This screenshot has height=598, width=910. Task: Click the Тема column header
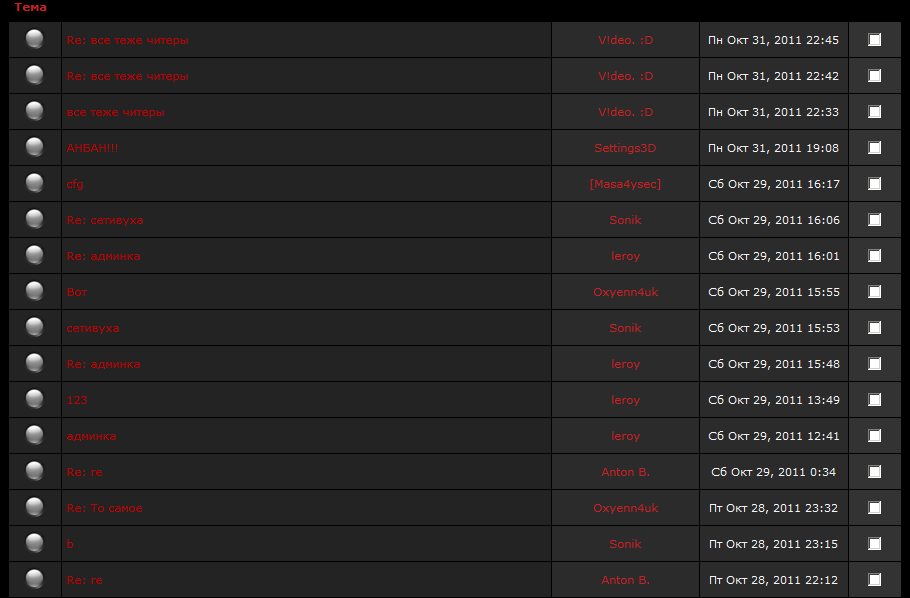coord(30,8)
